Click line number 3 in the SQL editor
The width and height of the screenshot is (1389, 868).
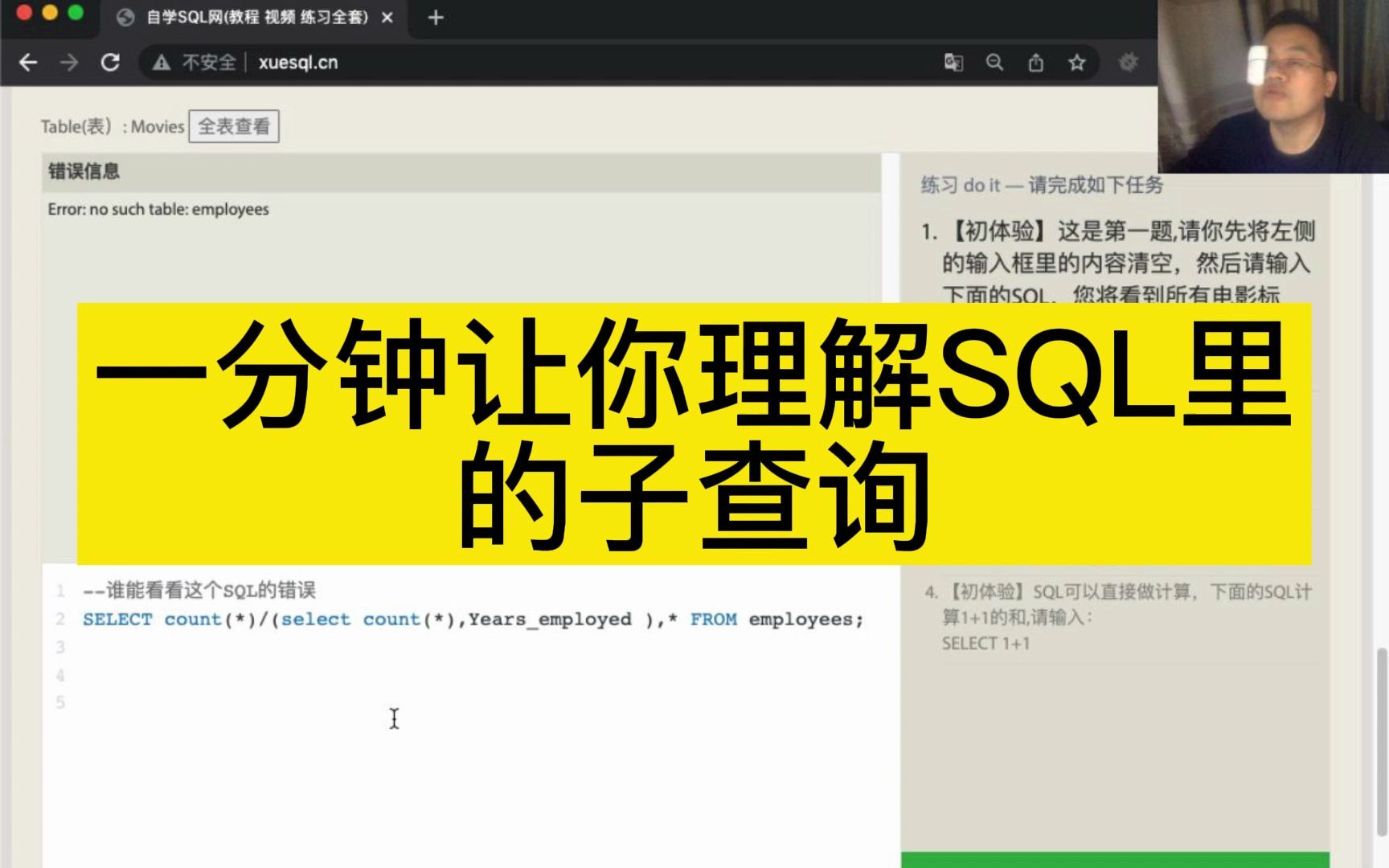[x=60, y=647]
